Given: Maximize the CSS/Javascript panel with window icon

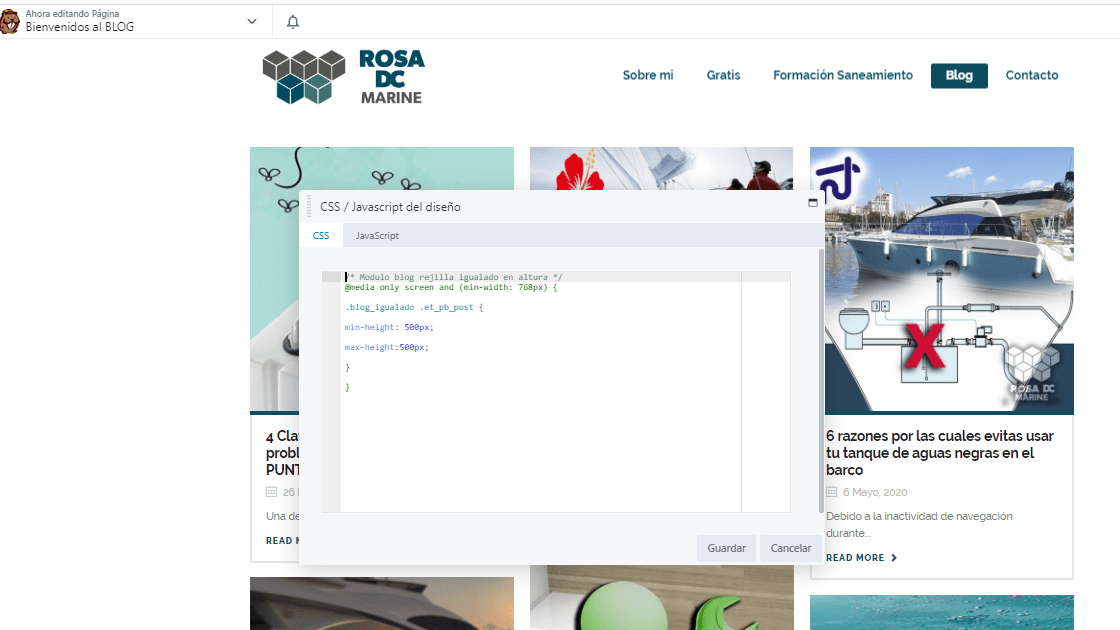Looking at the screenshot, I should coord(813,203).
